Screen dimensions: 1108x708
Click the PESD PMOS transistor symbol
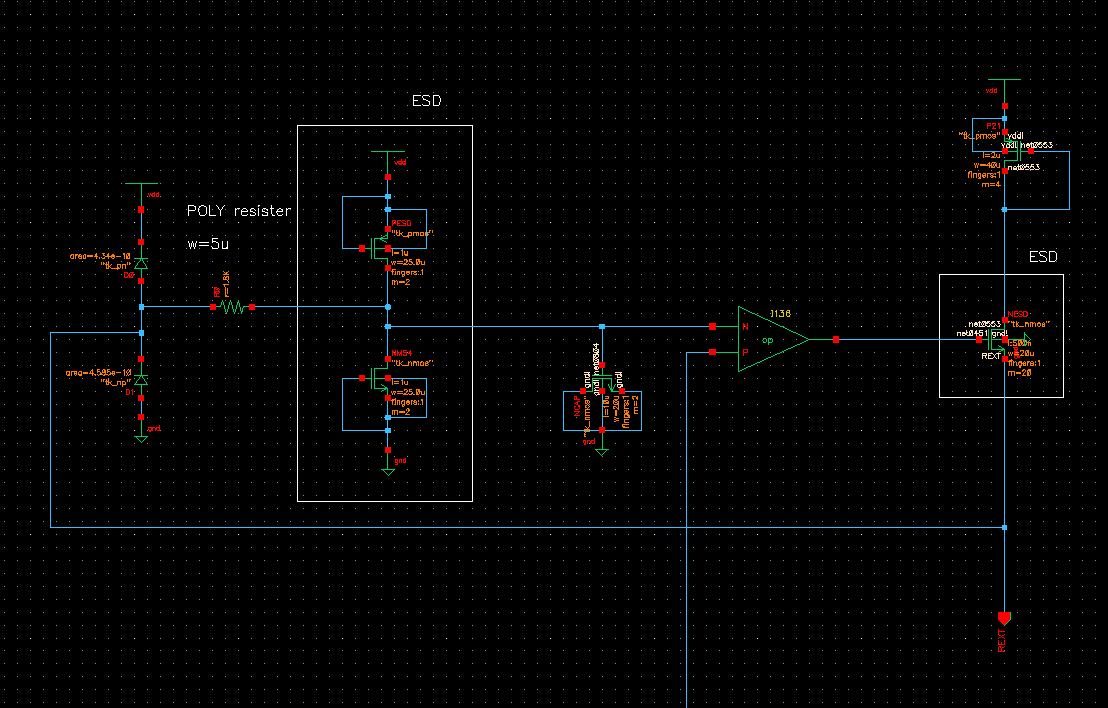point(379,249)
